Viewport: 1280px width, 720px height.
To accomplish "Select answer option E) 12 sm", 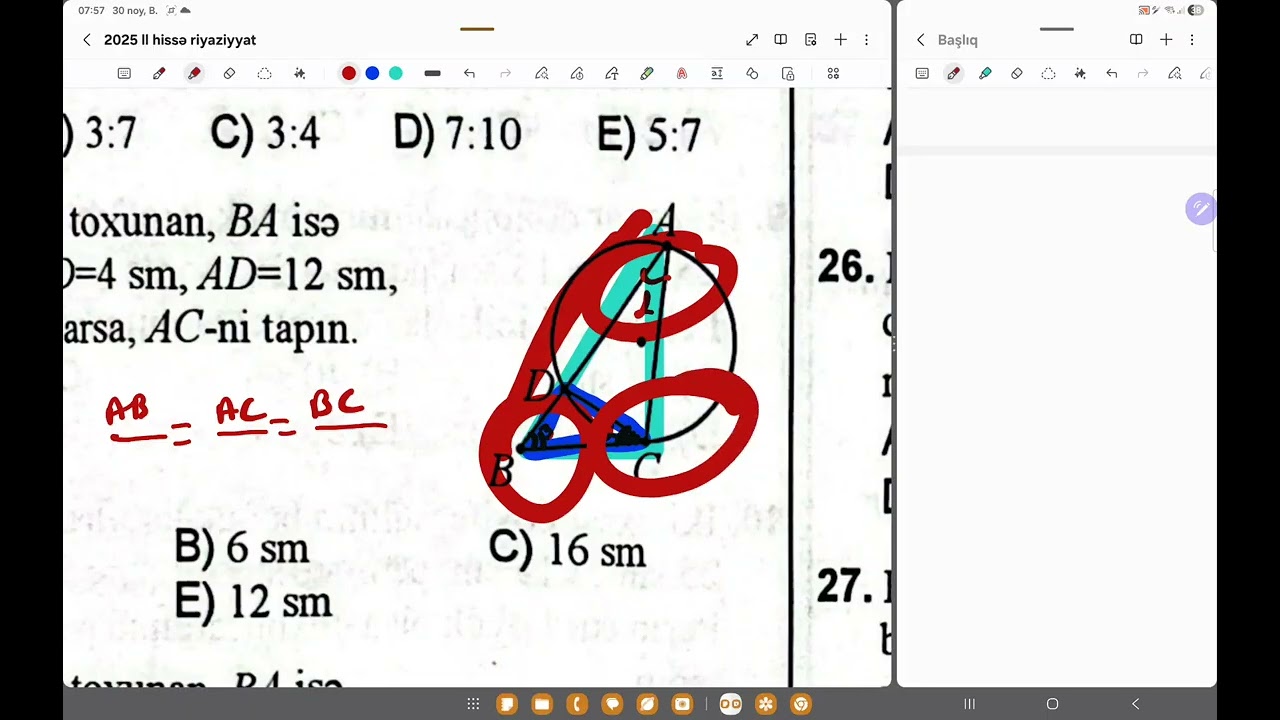I will [x=252, y=601].
